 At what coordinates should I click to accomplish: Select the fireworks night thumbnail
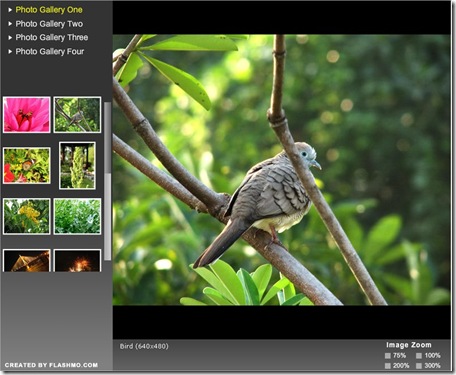[77, 260]
